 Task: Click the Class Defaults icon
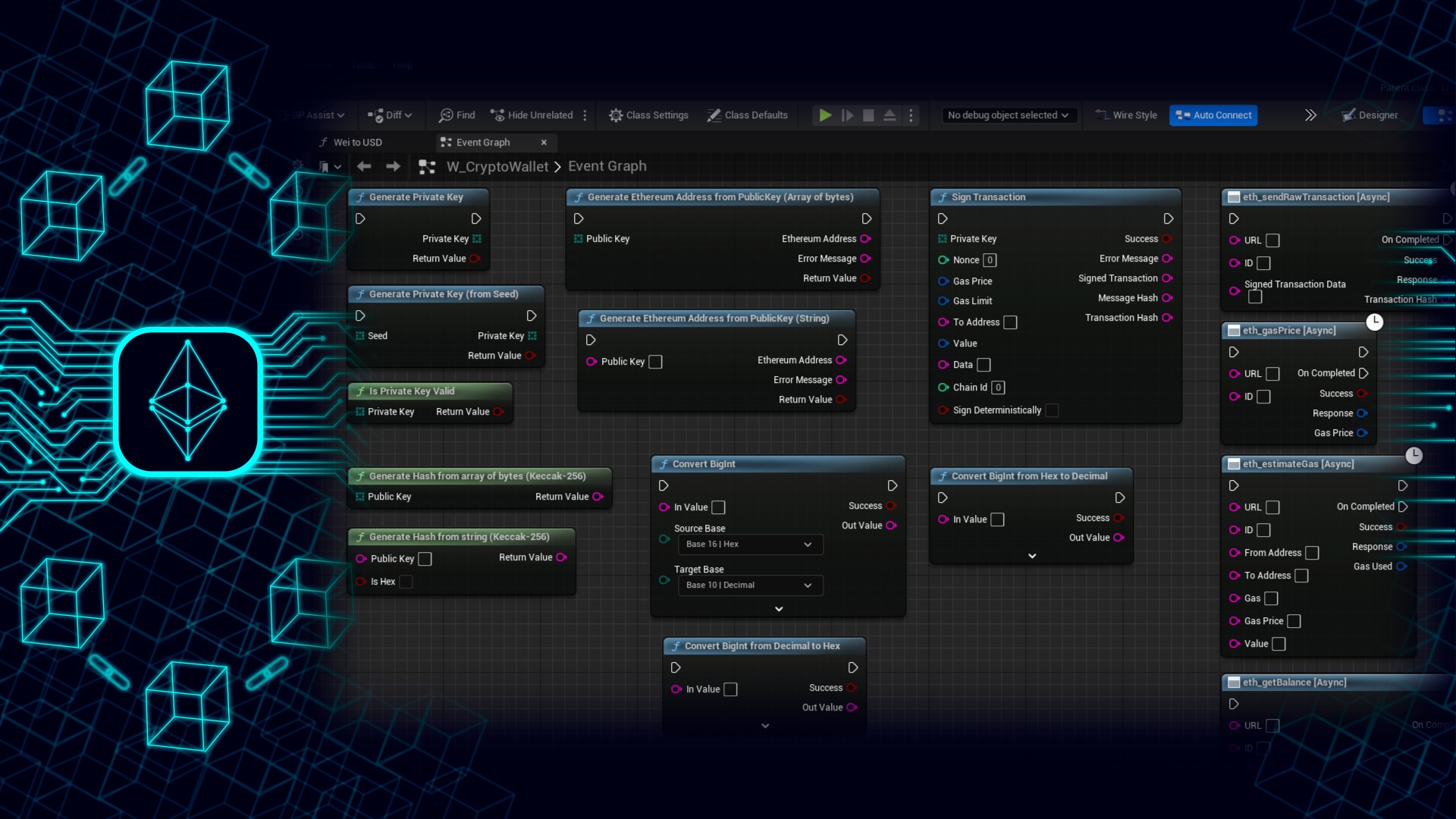[x=714, y=115]
